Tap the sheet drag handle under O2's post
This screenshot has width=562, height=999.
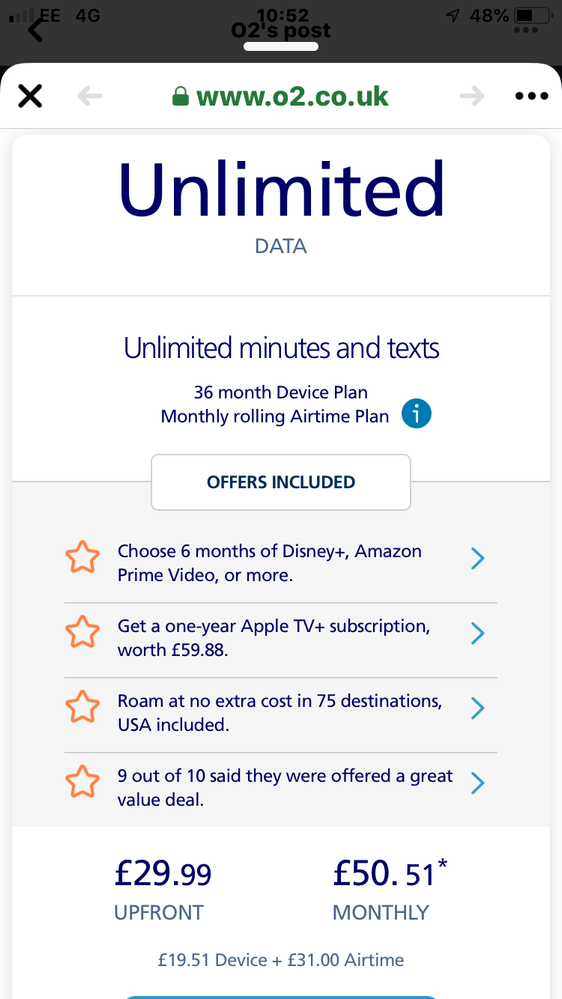click(281, 47)
